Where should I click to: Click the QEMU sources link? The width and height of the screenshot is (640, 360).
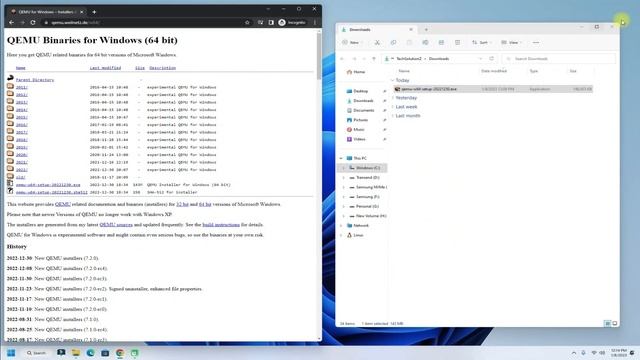click(x=116, y=224)
